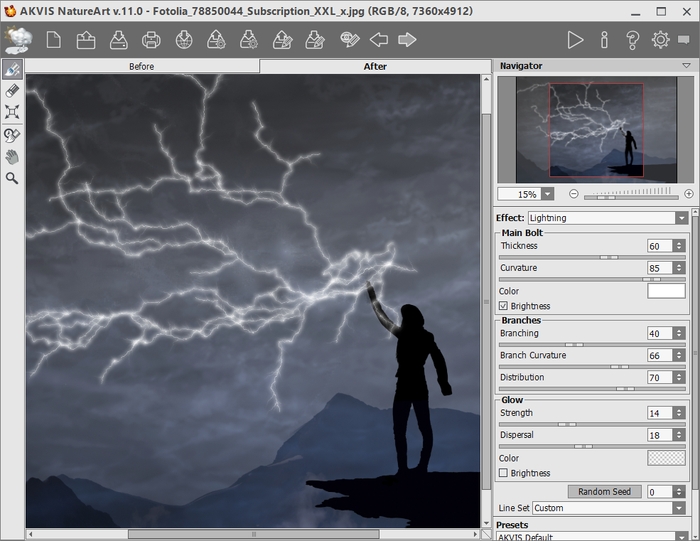The width and height of the screenshot is (700, 541).
Task: Adjust Thickness value with the stepper
Action: pos(679,246)
